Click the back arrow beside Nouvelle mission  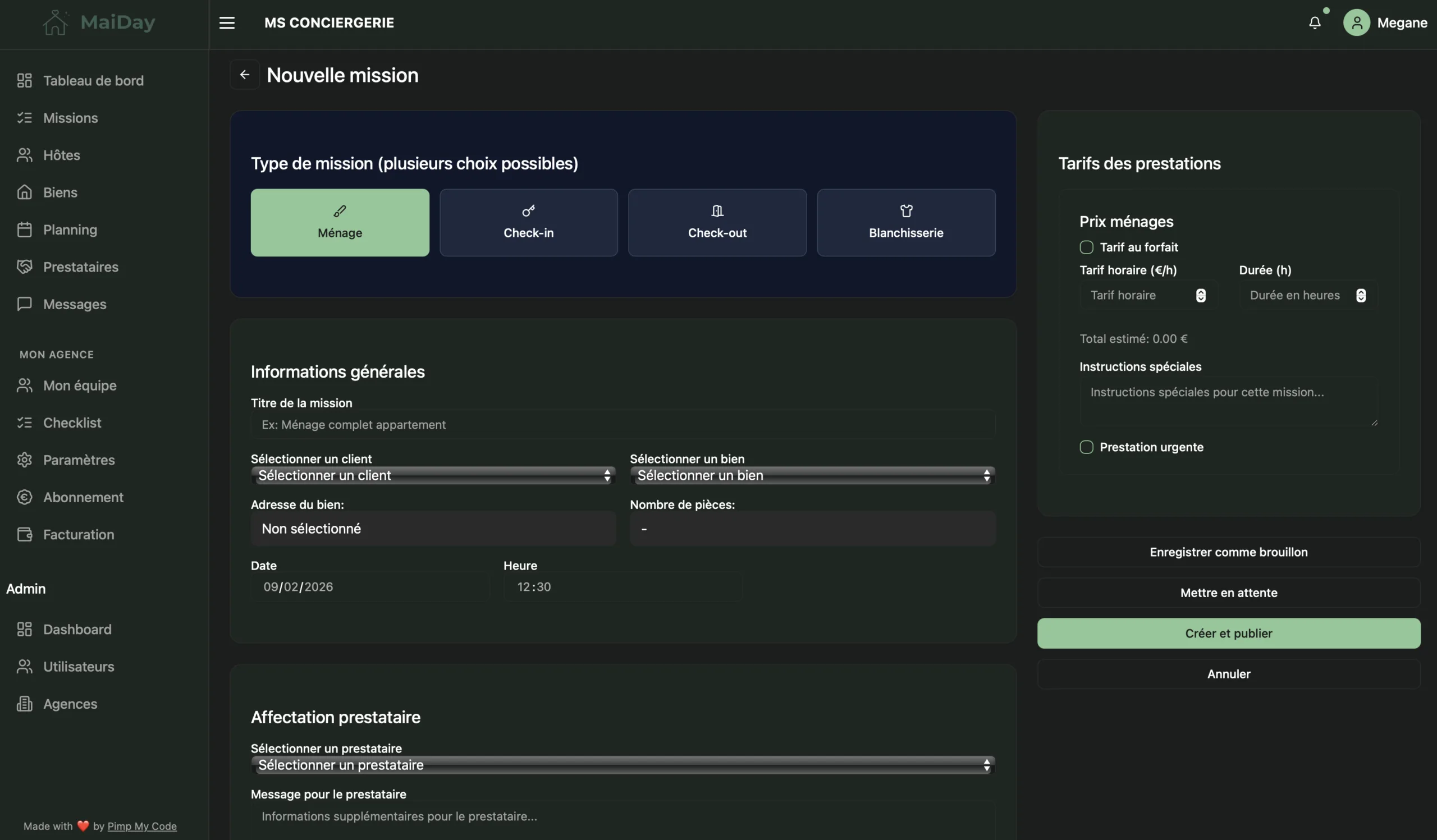click(245, 75)
